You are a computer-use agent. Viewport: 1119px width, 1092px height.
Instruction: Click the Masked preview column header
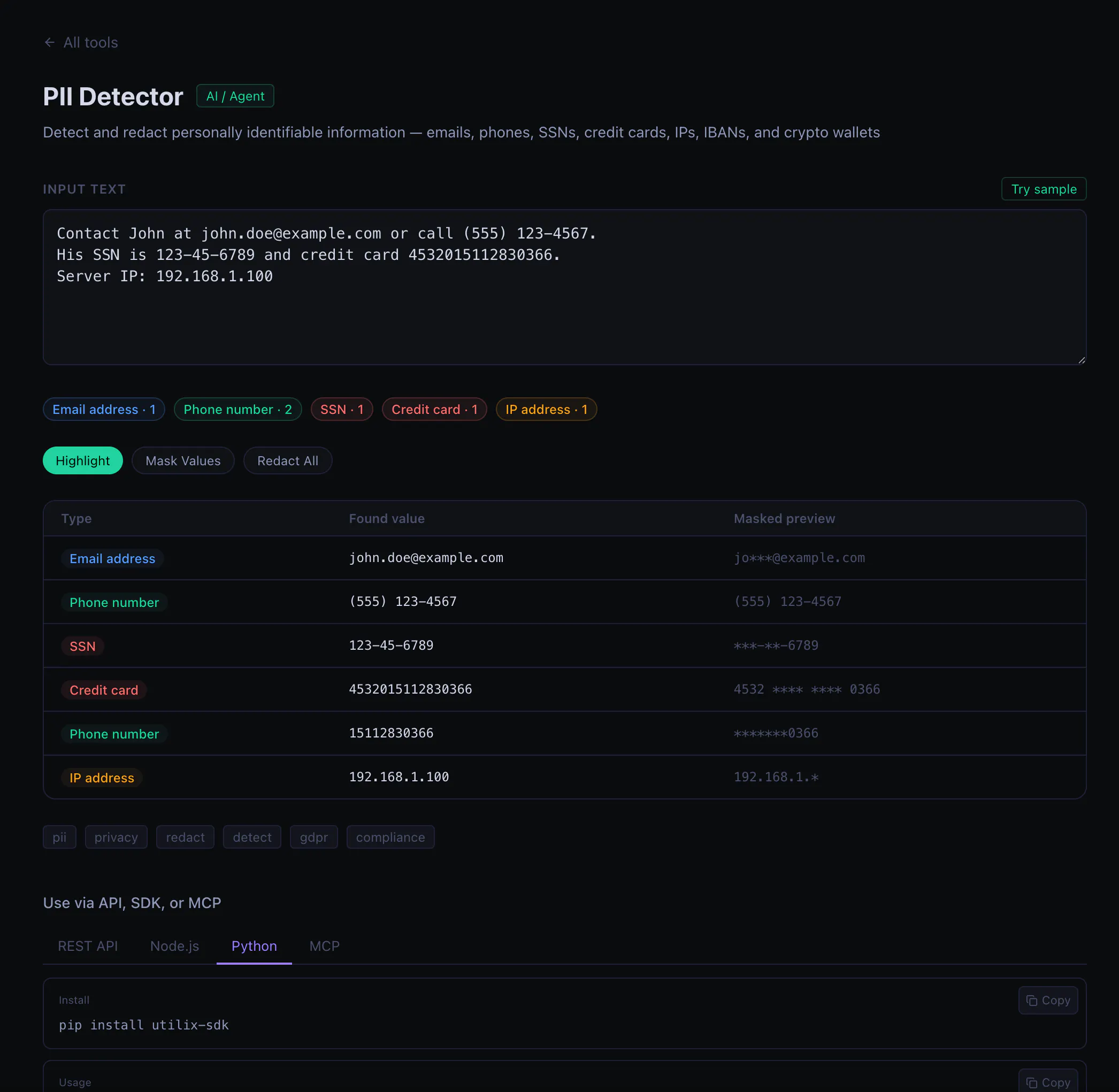click(x=784, y=519)
